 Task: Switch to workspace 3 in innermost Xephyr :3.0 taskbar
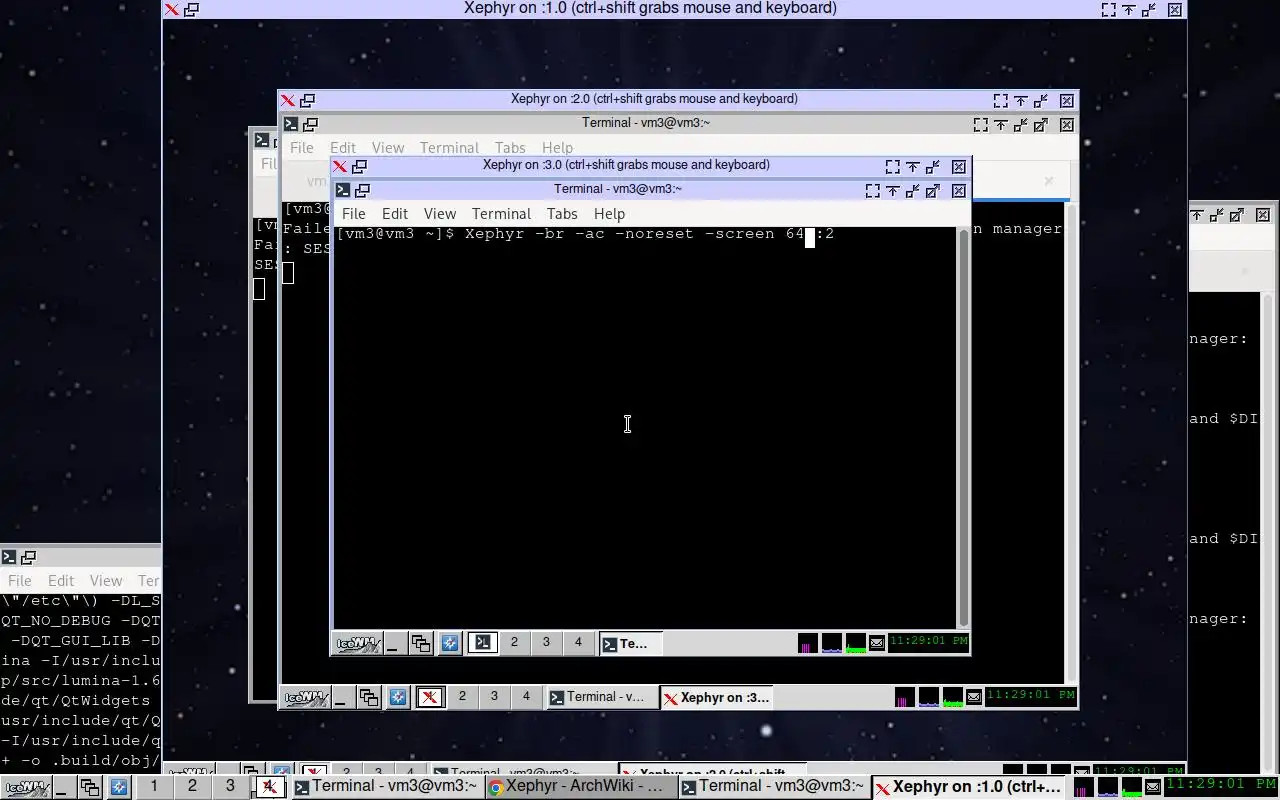(x=546, y=643)
